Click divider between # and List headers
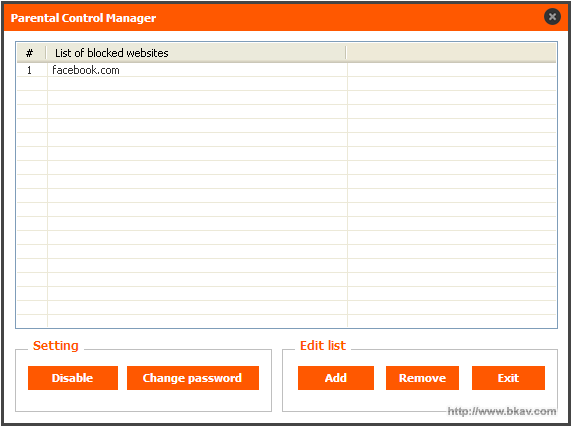 point(46,53)
